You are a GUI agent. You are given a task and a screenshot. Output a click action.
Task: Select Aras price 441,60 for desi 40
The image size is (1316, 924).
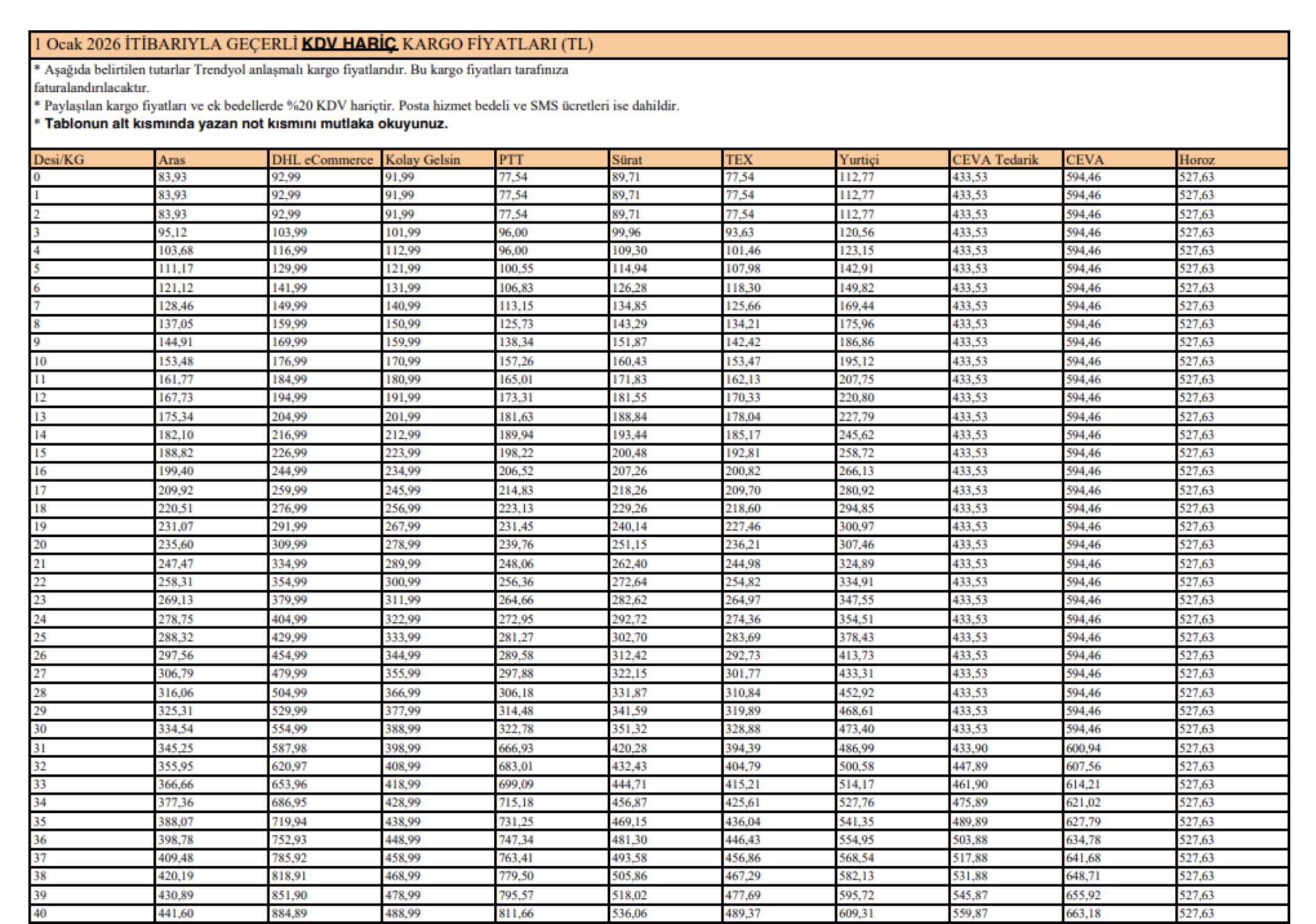[176, 913]
